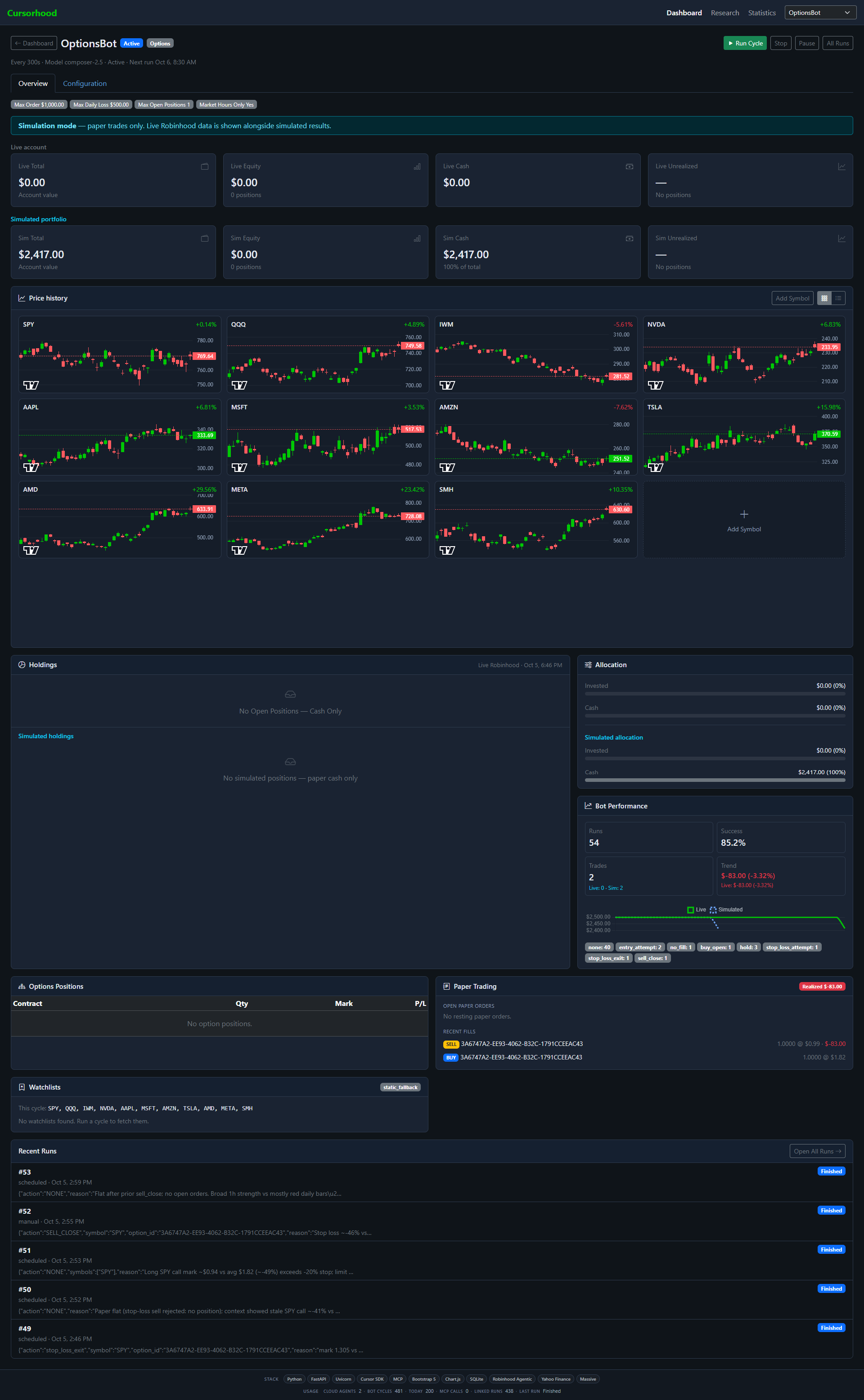This screenshot has width=864, height=1400.
Task: Go back via the Dashboard arrow button
Action: pyautogui.click(x=34, y=43)
